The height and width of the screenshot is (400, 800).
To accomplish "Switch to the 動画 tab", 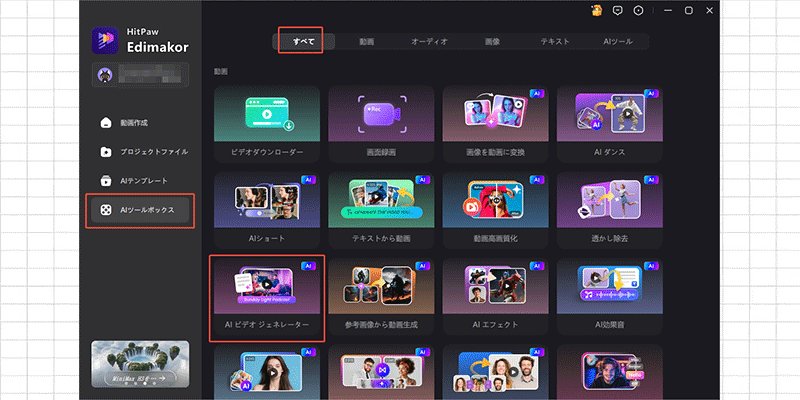I will [366, 42].
